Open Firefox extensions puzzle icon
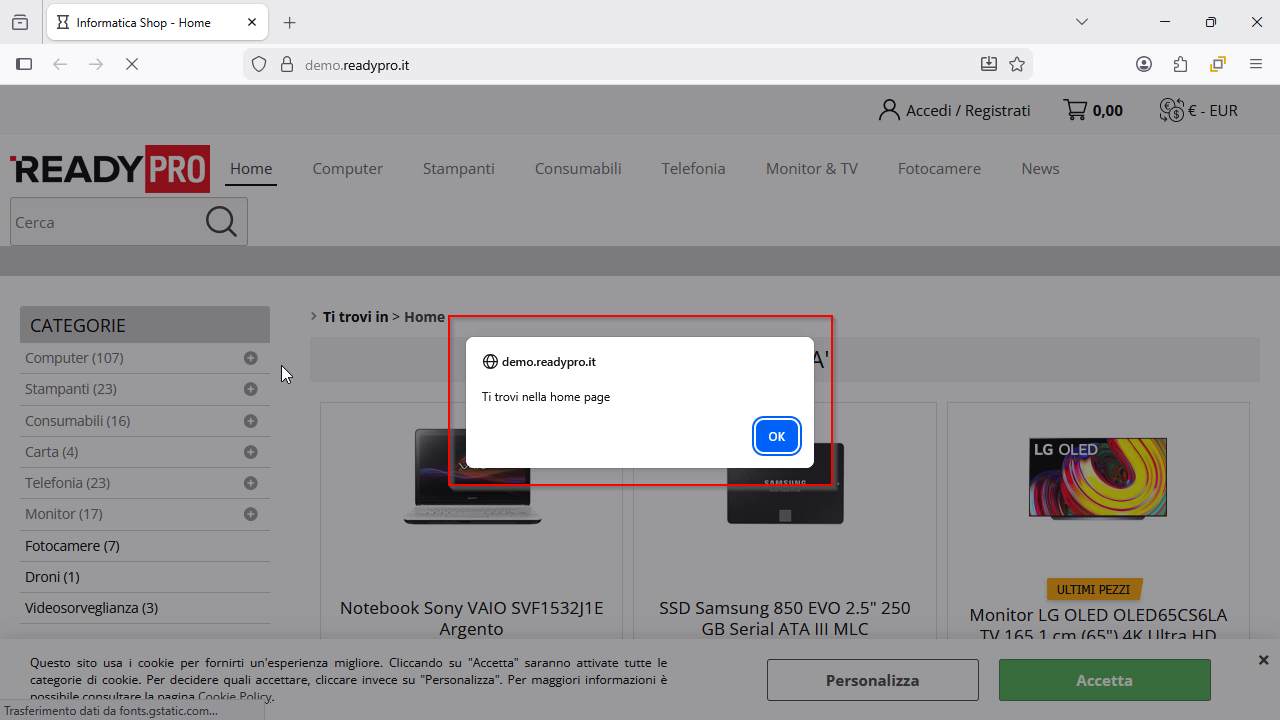Viewport: 1280px width, 720px height. (x=1180, y=64)
